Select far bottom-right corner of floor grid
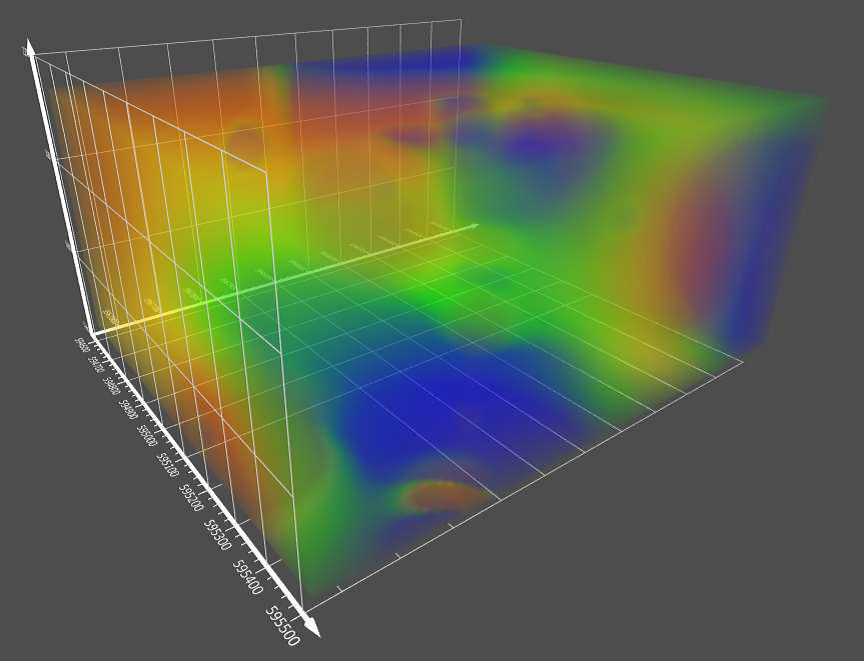The width and height of the screenshot is (864, 661). click(742, 362)
